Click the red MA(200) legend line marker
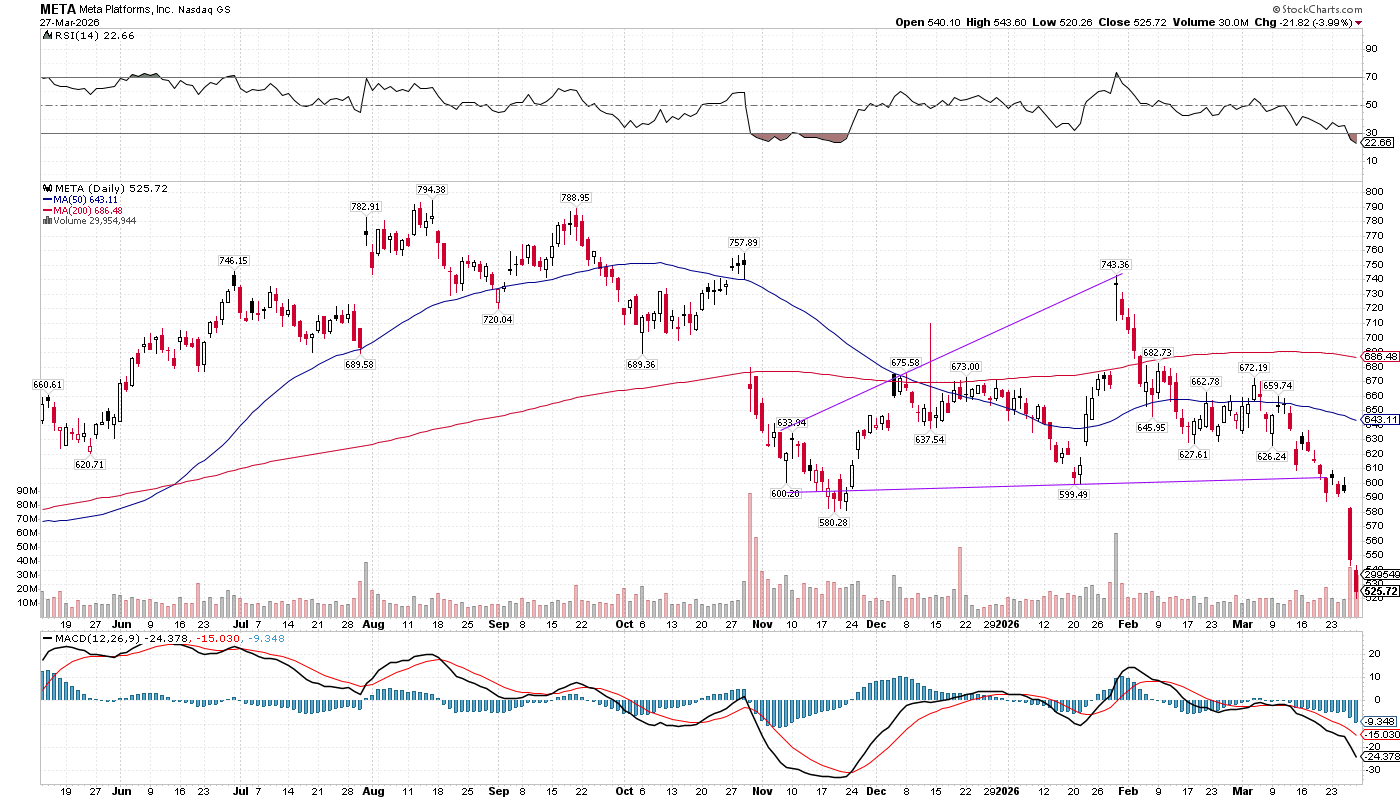 [46, 210]
